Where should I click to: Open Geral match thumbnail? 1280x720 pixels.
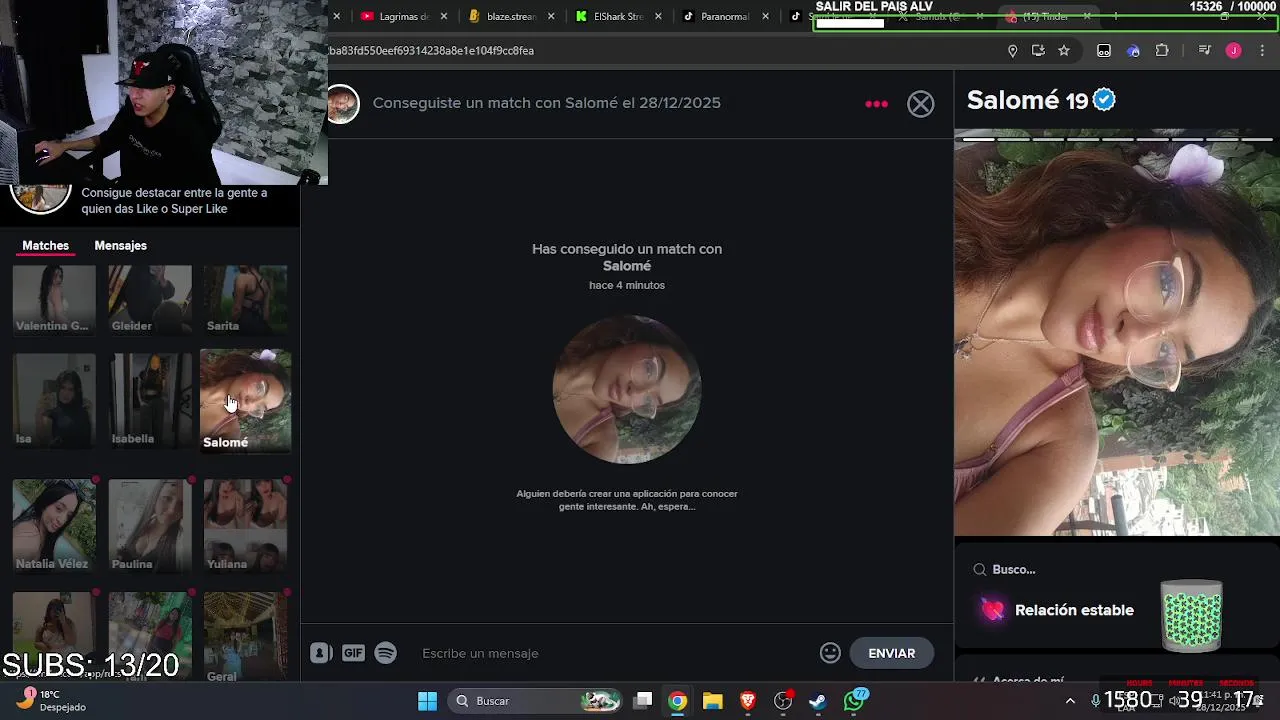245,637
